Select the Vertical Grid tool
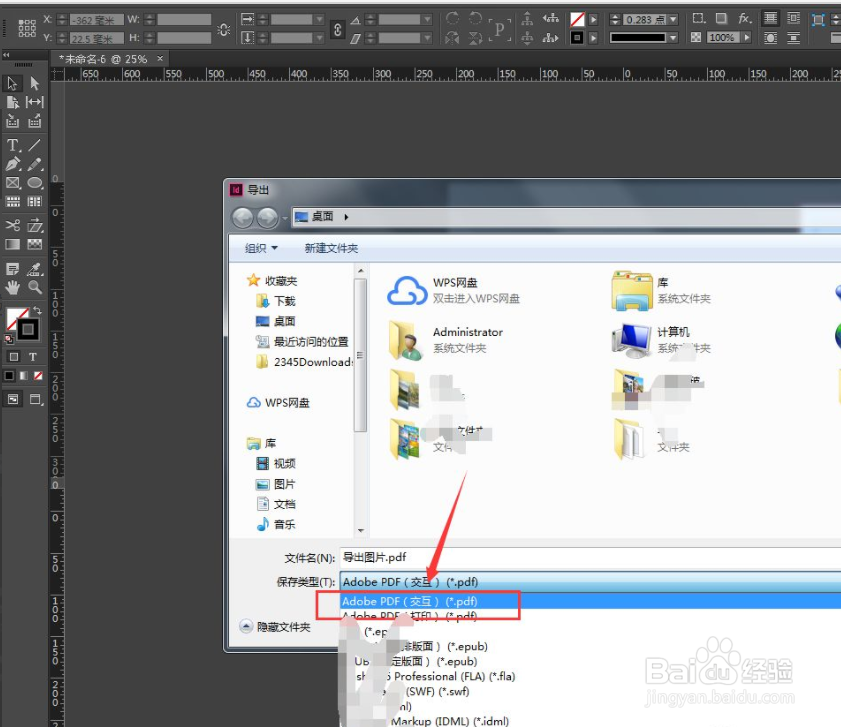This screenshot has height=727, width=841. pos(35,202)
